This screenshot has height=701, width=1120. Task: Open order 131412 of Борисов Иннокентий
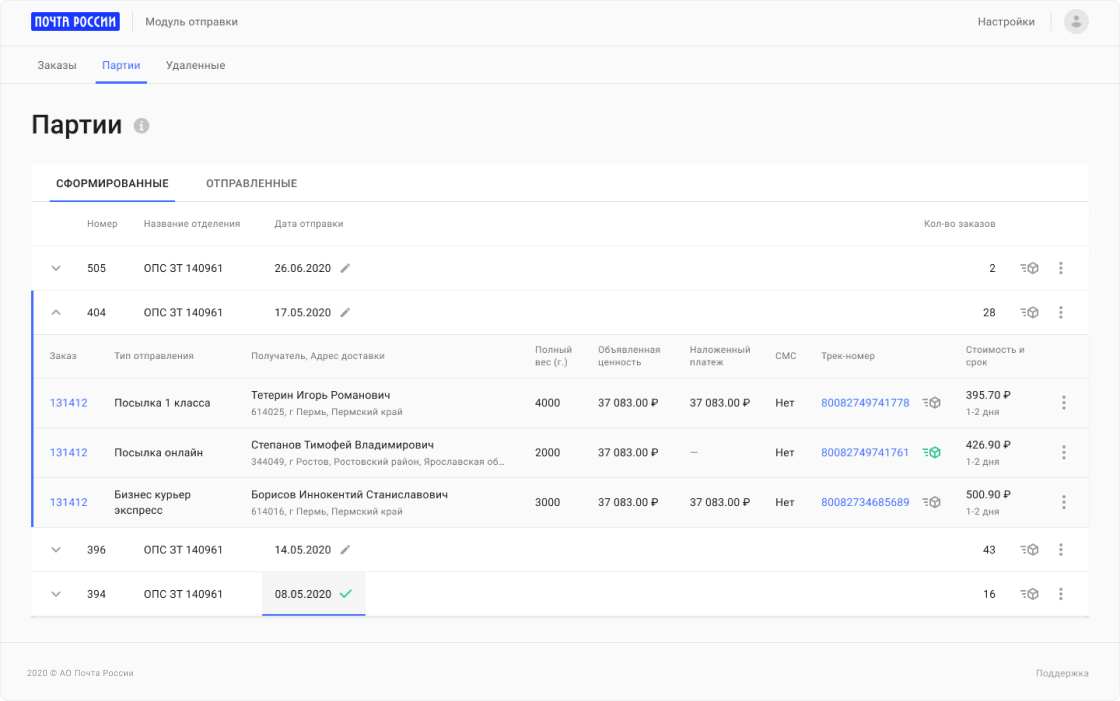point(69,502)
